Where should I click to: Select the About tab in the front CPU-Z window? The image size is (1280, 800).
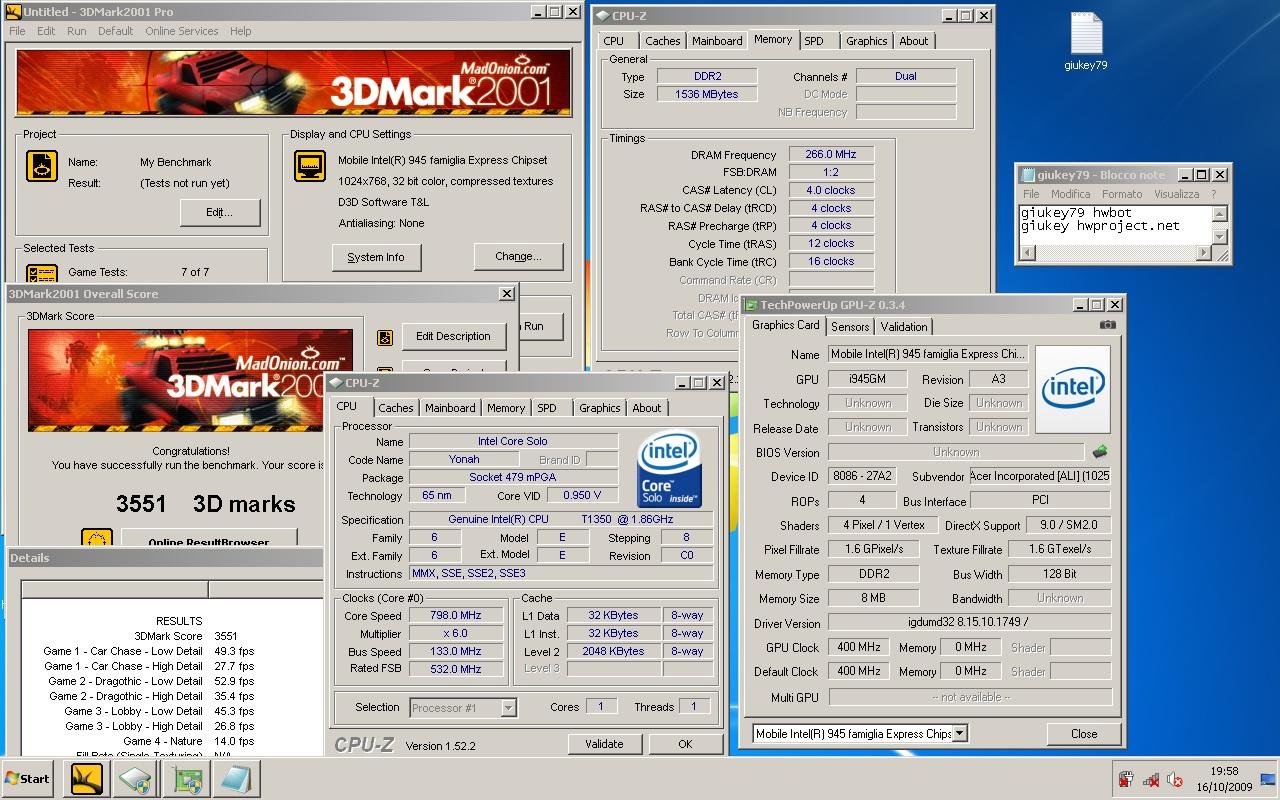click(x=647, y=408)
